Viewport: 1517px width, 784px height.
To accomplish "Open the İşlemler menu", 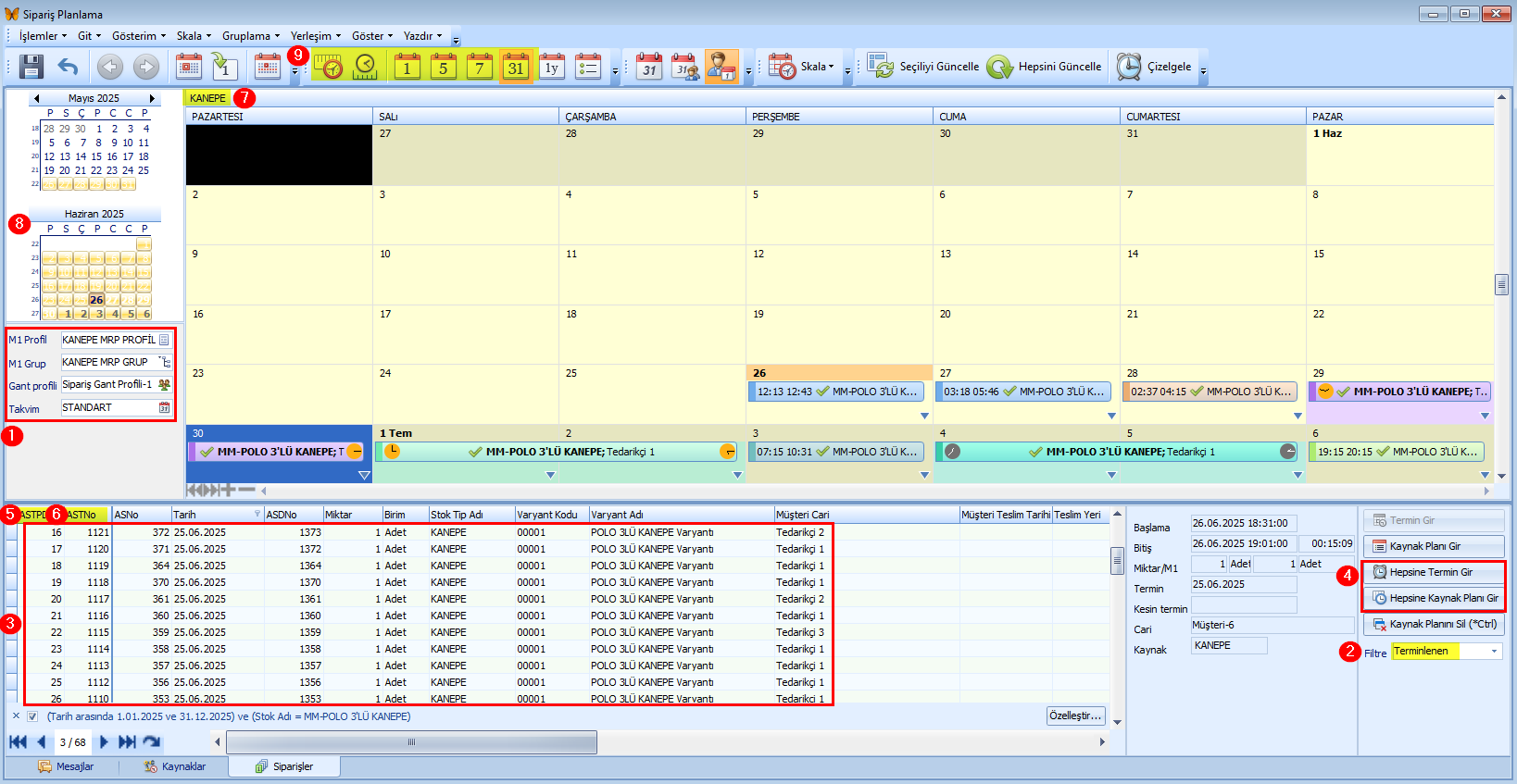I will coord(43,36).
